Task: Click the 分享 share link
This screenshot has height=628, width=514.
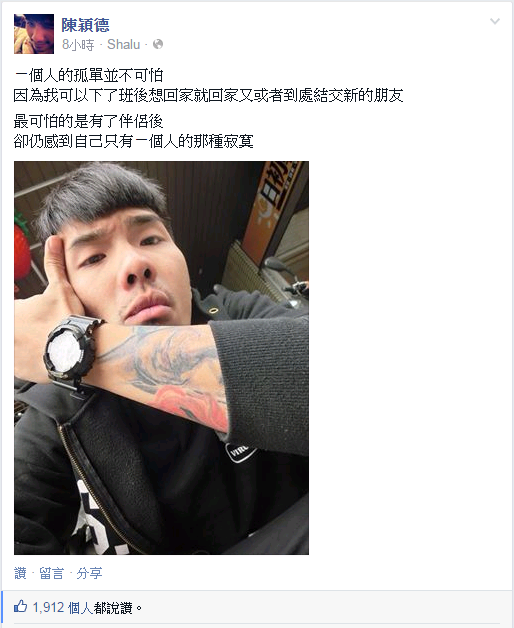Action: point(89,573)
